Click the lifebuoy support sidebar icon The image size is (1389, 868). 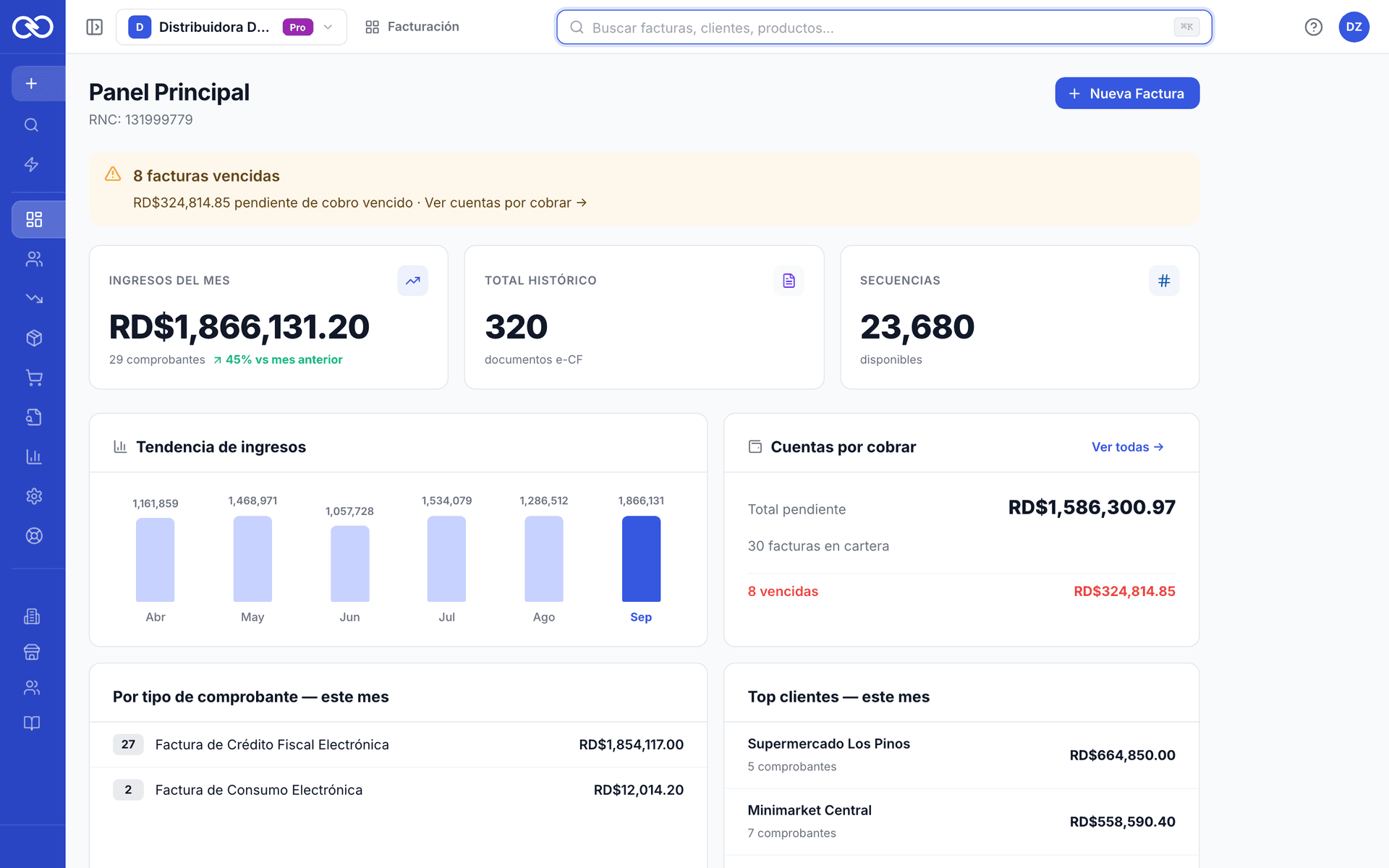[34, 535]
